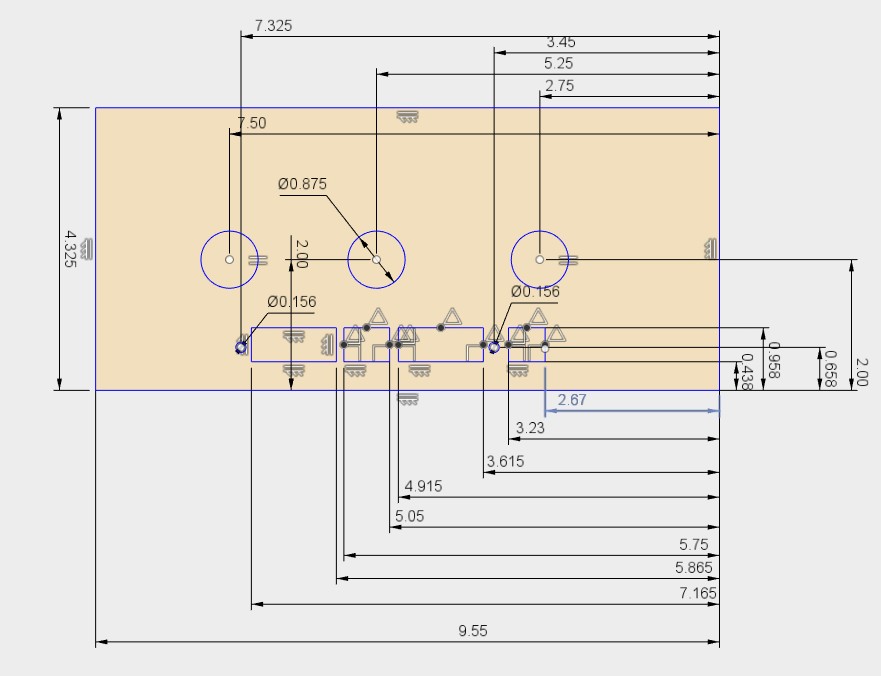Select the 4.325 vertical height dimension
This screenshot has width=881, height=676.
click(x=68, y=249)
